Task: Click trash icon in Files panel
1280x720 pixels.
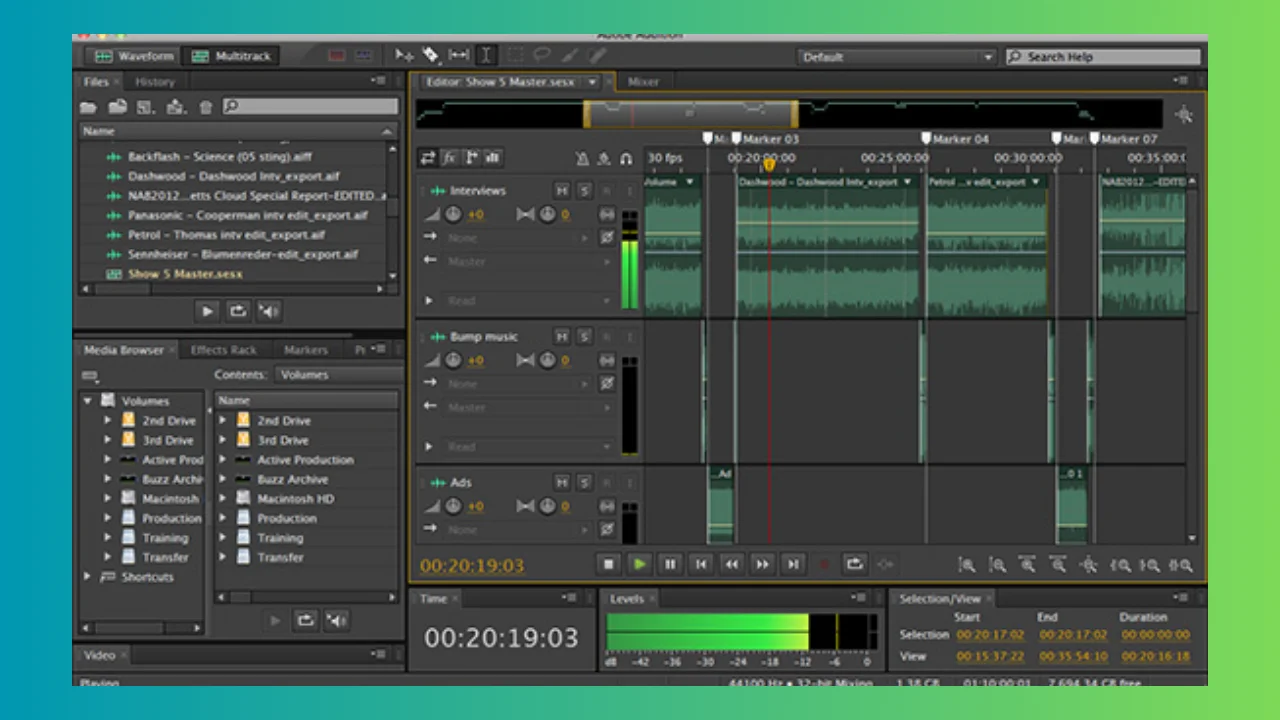Action: pos(206,107)
